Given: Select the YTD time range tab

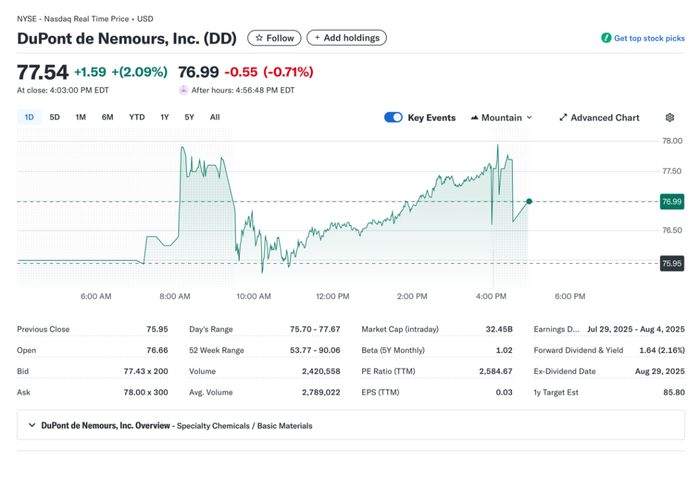Looking at the screenshot, I should pyautogui.click(x=137, y=117).
